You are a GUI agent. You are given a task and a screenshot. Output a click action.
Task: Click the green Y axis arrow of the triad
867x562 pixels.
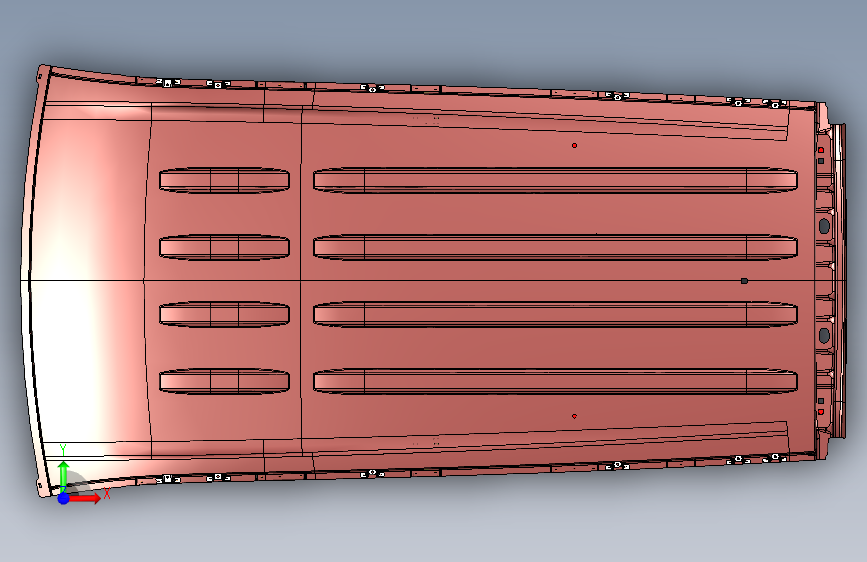(64, 475)
